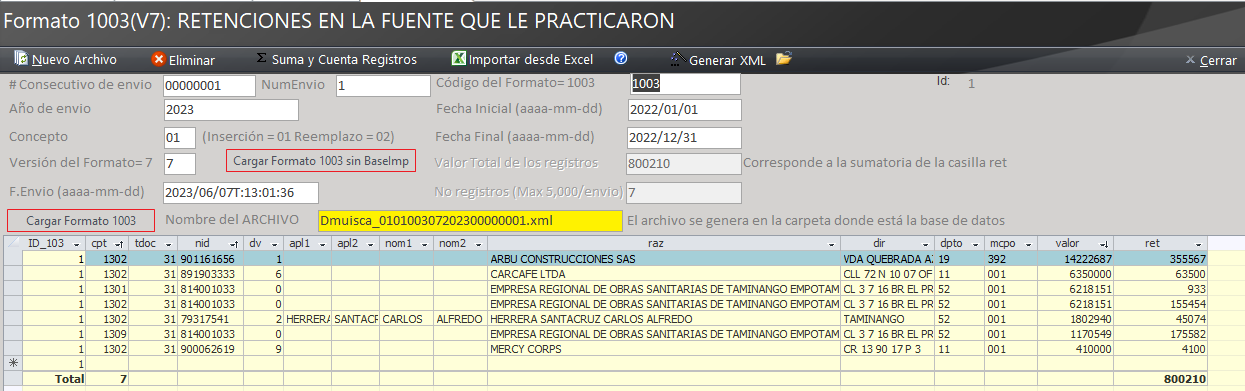
Task: Click dir cell TAMINANGO
Action: click(x=888, y=320)
